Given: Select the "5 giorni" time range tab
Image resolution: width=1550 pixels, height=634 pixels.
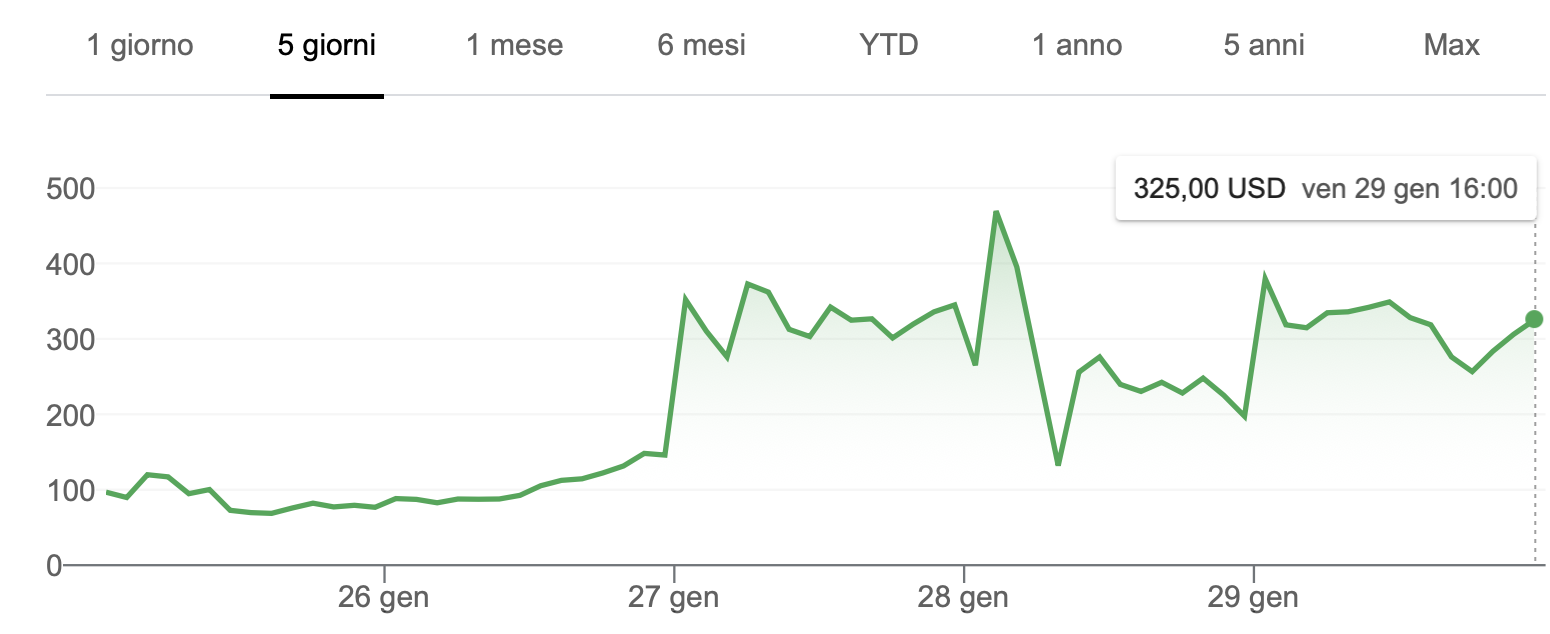Looking at the screenshot, I should pyautogui.click(x=327, y=46).
